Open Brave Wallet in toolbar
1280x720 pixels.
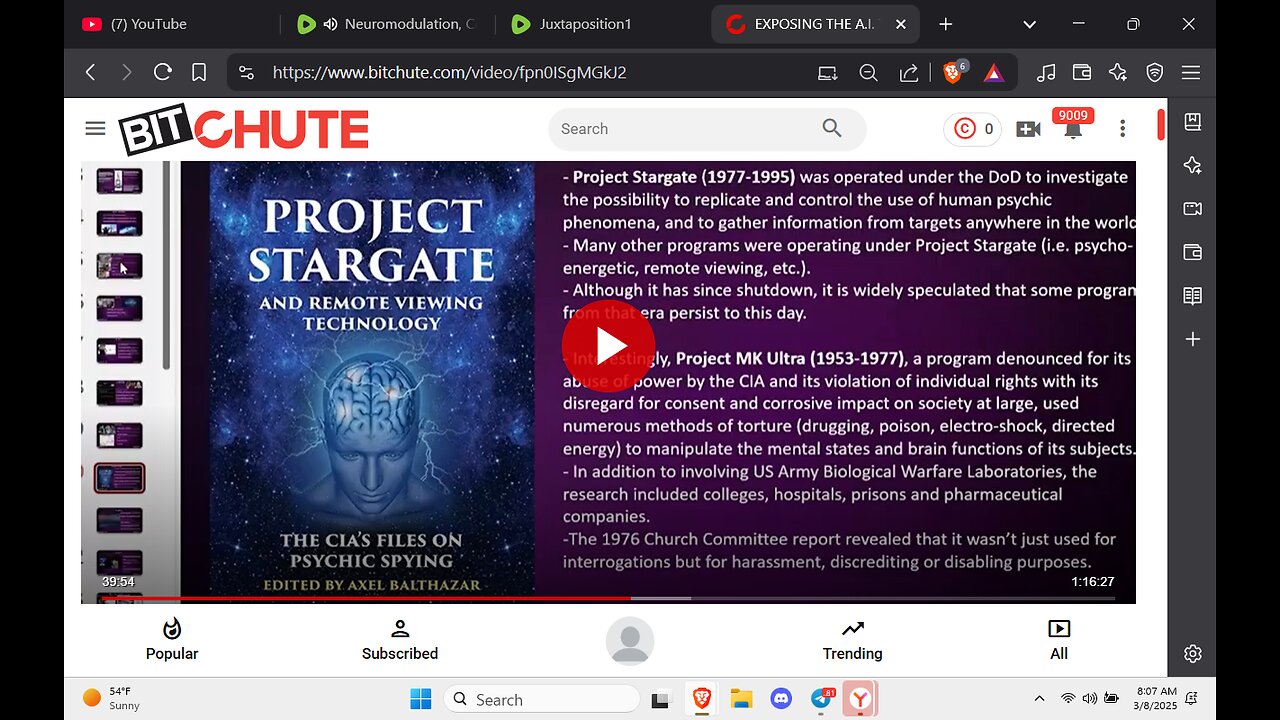pos(1082,72)
